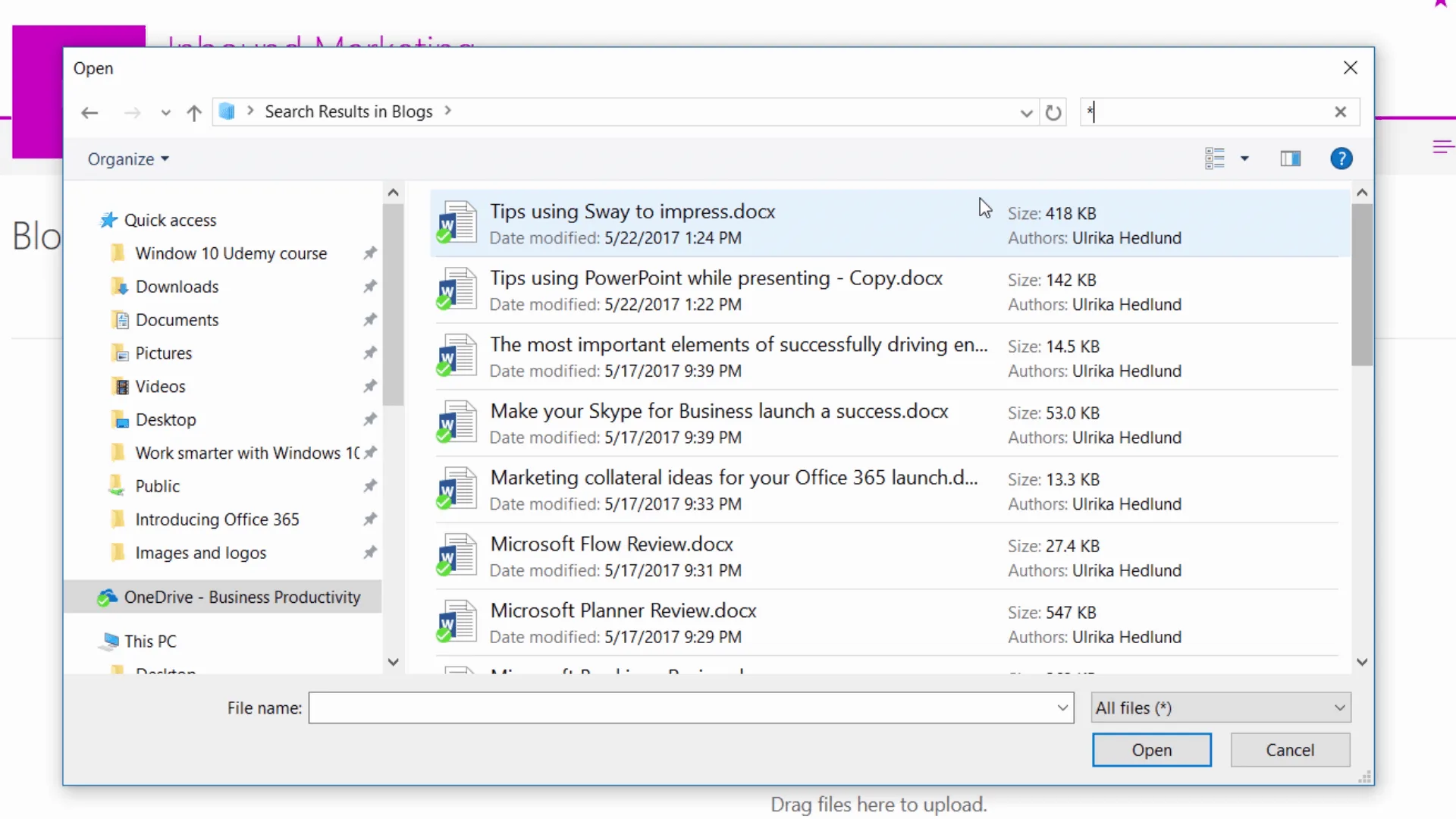The height and width of the screenshot is (819, 1456).
Task: Click the pin icon beside Public
Action: 369,486
